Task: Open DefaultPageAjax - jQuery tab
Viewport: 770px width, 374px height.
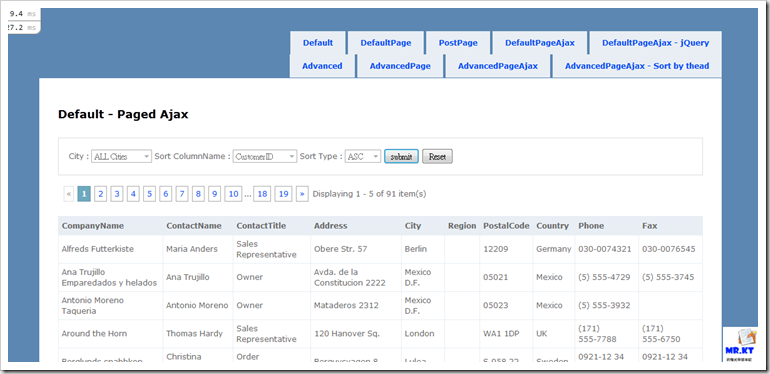Action: (656, 43)
